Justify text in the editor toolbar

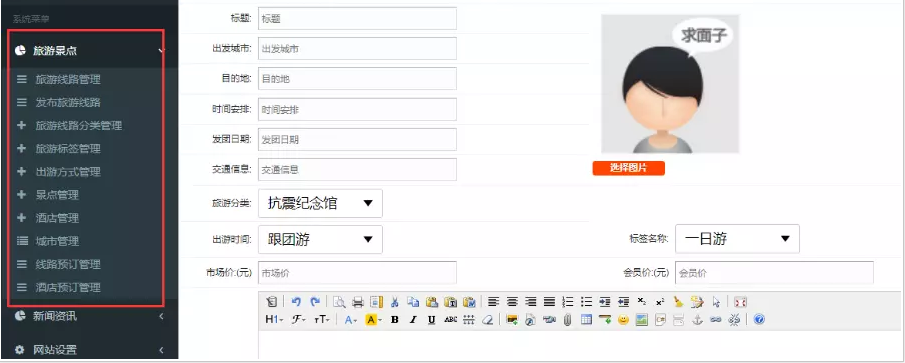[549, 302]
